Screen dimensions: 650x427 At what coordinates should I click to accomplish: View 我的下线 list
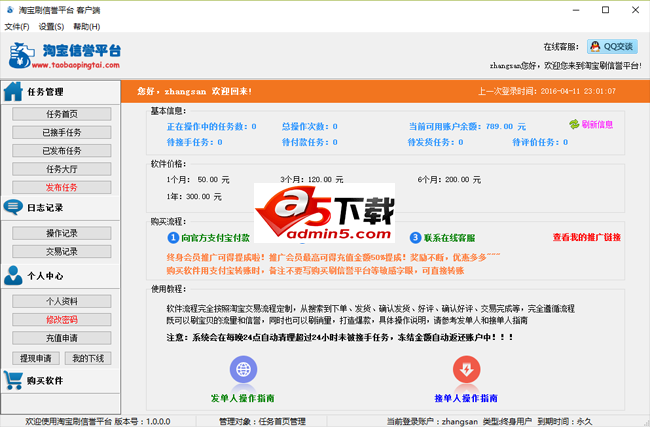click(x=88, y=358)
